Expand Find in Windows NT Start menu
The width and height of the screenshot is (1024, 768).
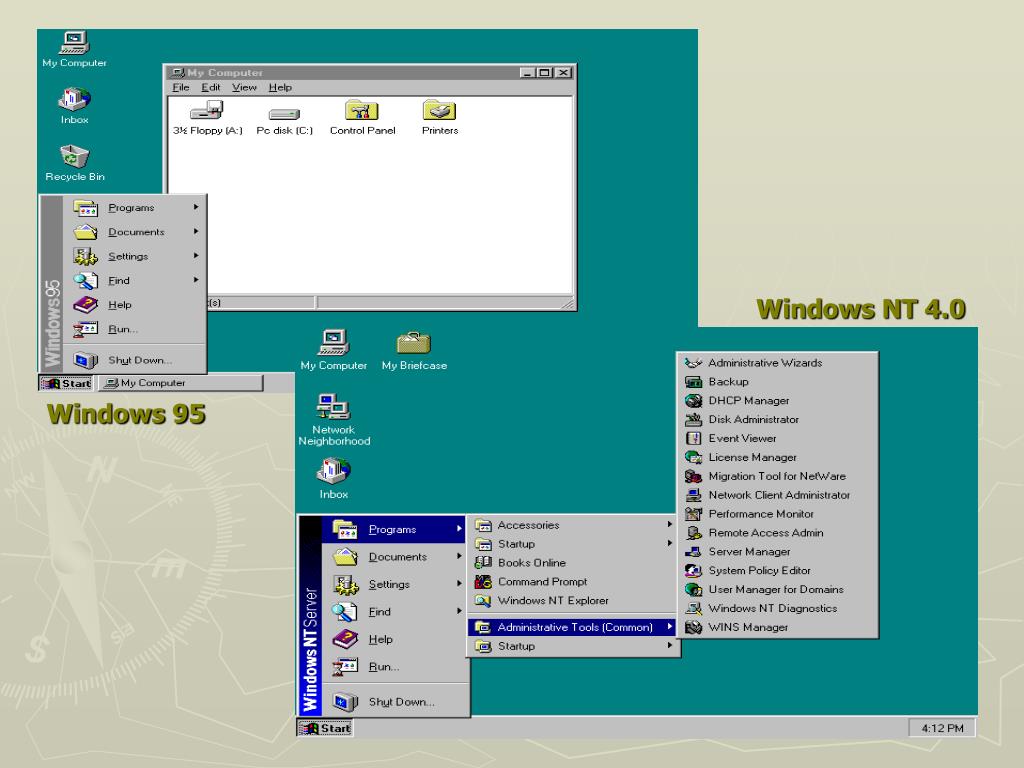tap(394, 611)
